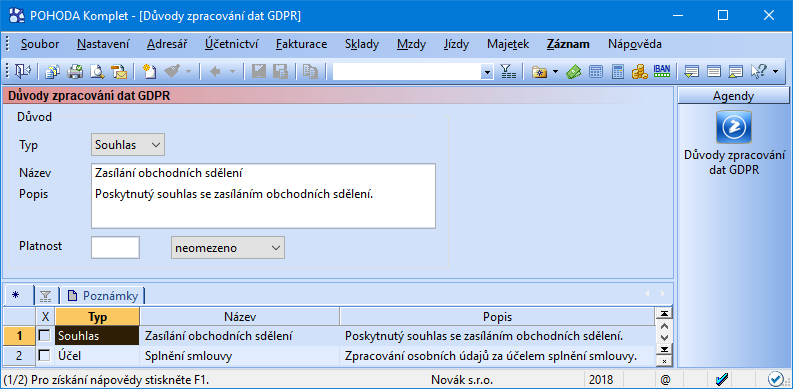Click the filter funnel toolbar icon
Viewport: 793px width, 389px height.
tap(508, 72)
